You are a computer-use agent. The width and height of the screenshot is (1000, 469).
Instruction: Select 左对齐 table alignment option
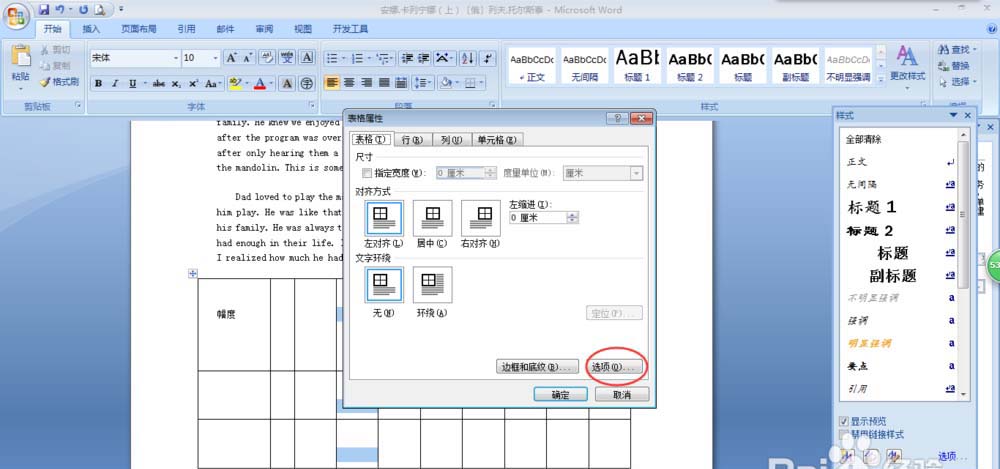tap(384, 218)
